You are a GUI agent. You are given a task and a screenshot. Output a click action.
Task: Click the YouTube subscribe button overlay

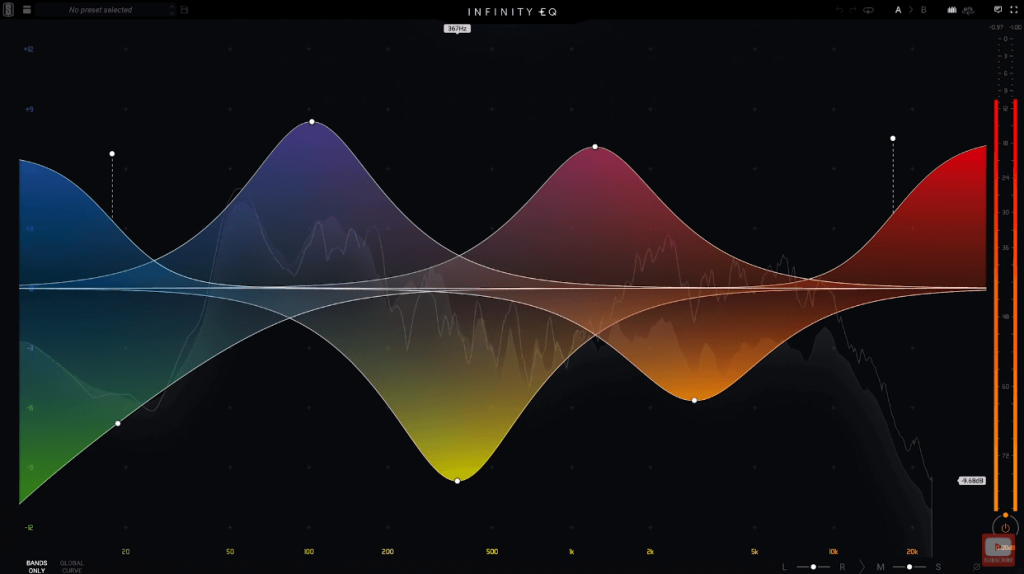[999, 549]
